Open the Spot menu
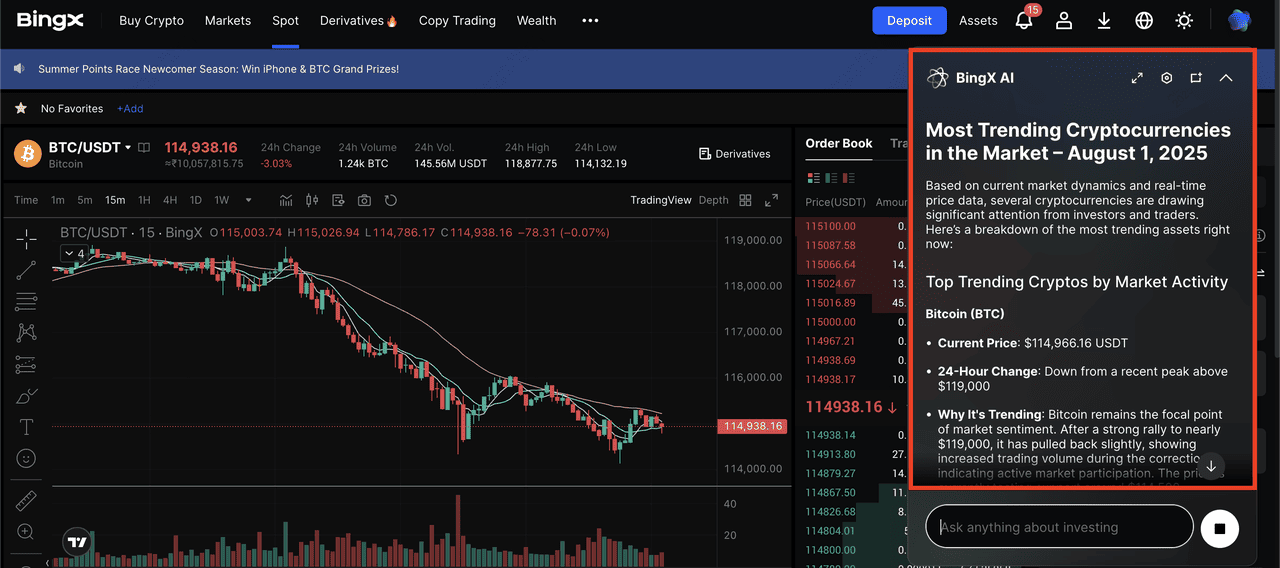The width and height of the screenshot is (1280, 568). tap(285, 20)
